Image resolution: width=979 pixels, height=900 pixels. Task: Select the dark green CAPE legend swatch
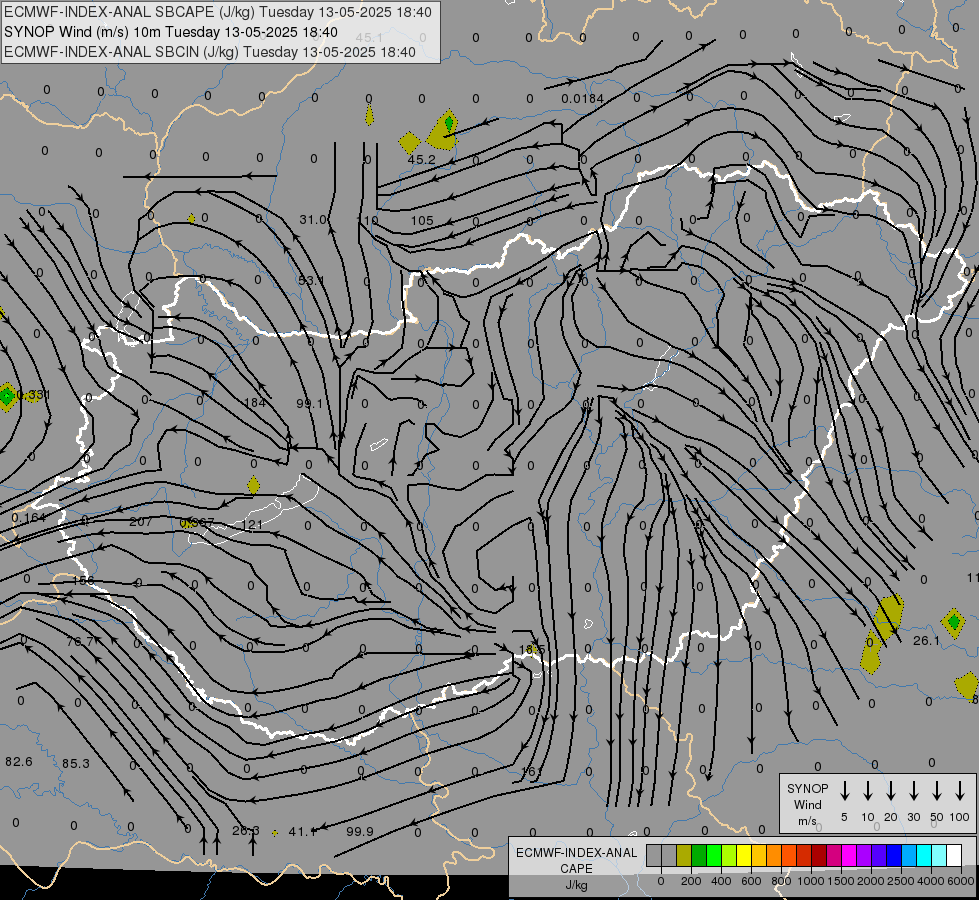click(x=699, y=856)
